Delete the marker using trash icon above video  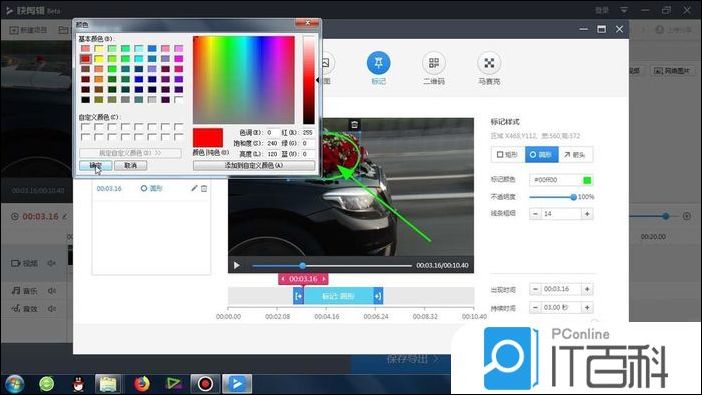click(354, 125)
